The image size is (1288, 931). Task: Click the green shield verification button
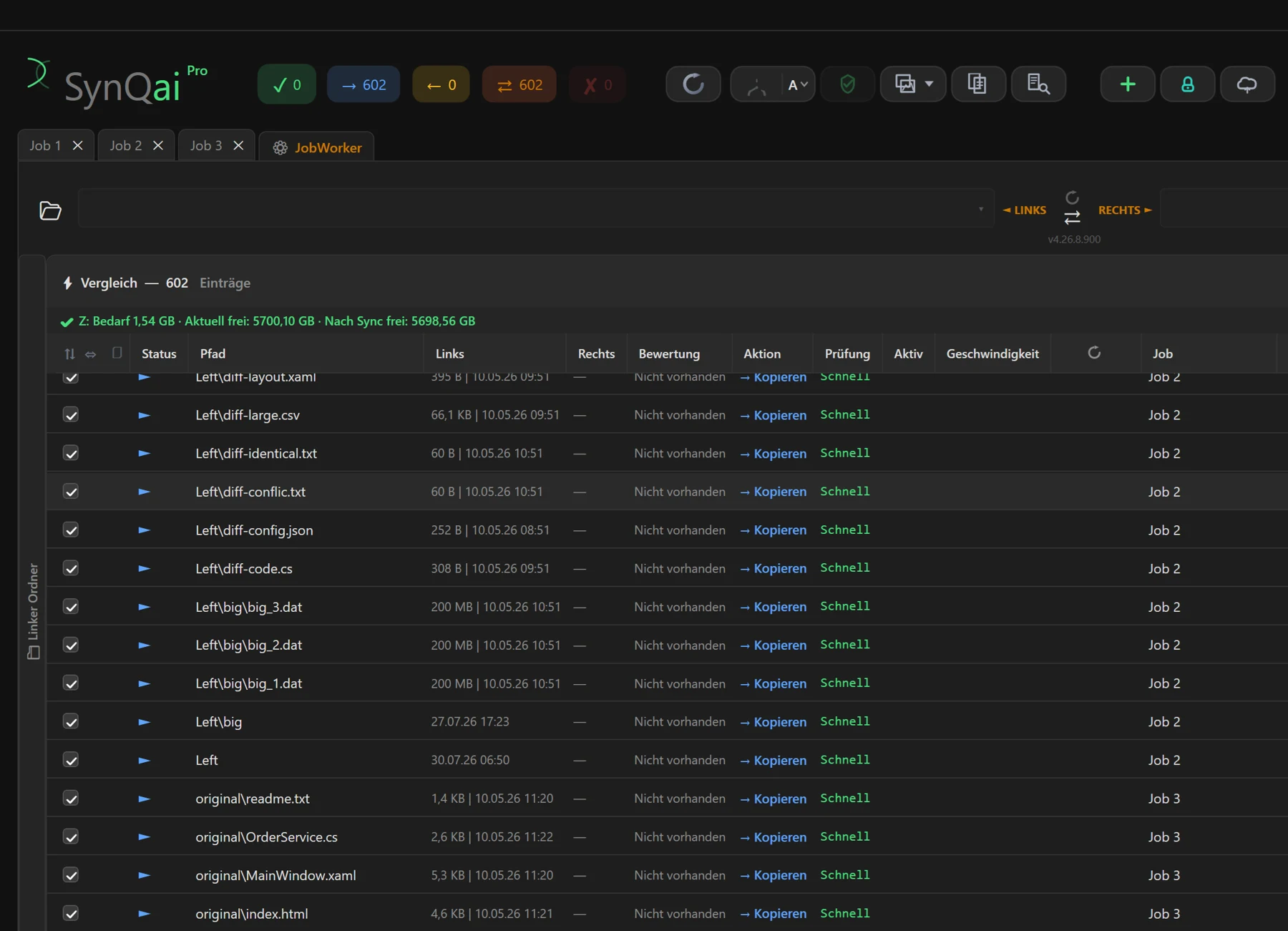(847, 84)
